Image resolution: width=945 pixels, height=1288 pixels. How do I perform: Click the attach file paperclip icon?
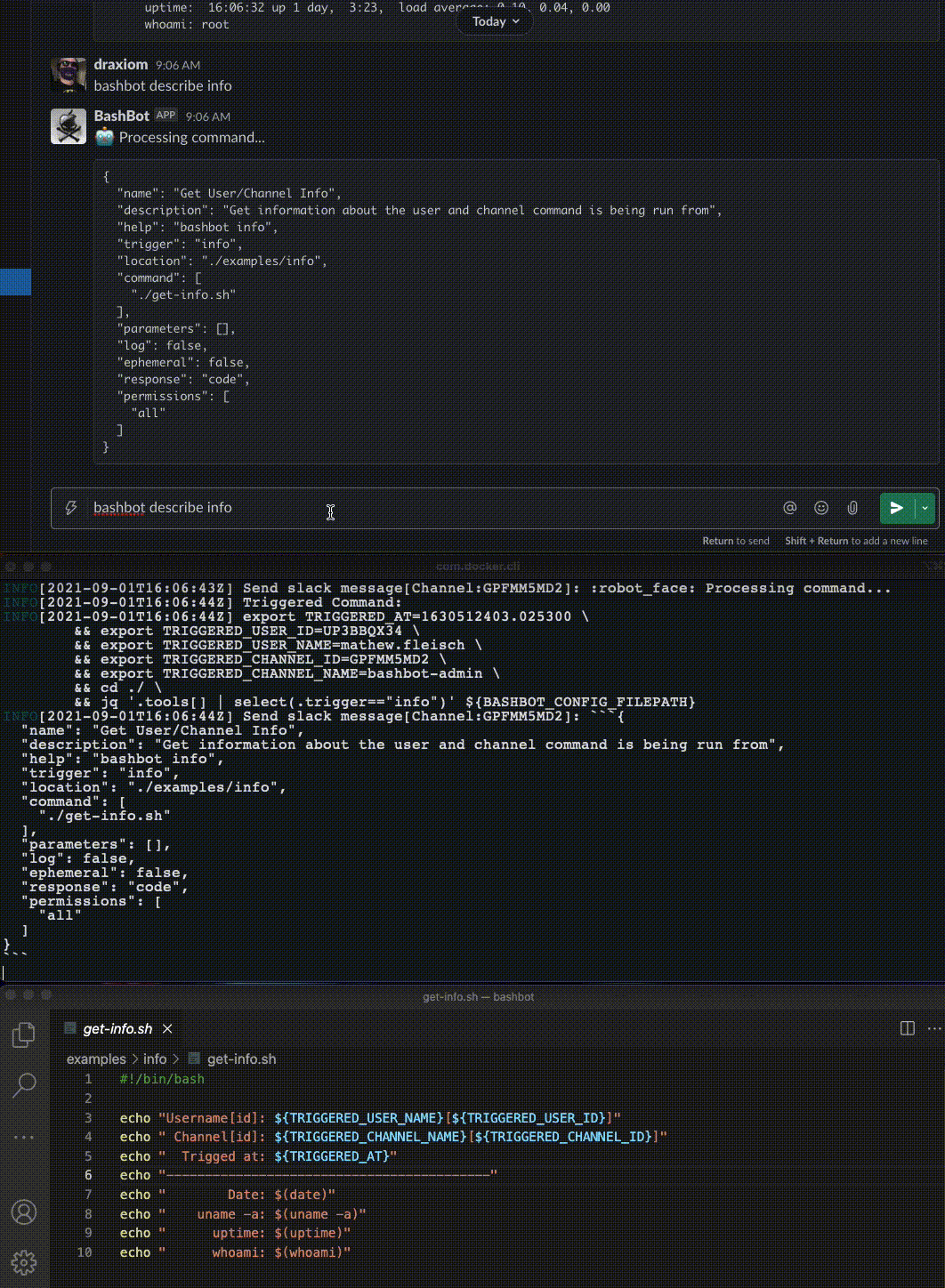[852, 508]
